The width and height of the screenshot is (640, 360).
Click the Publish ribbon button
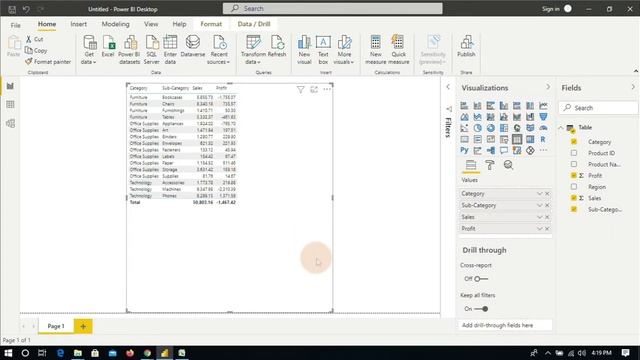tap(466, 46)
